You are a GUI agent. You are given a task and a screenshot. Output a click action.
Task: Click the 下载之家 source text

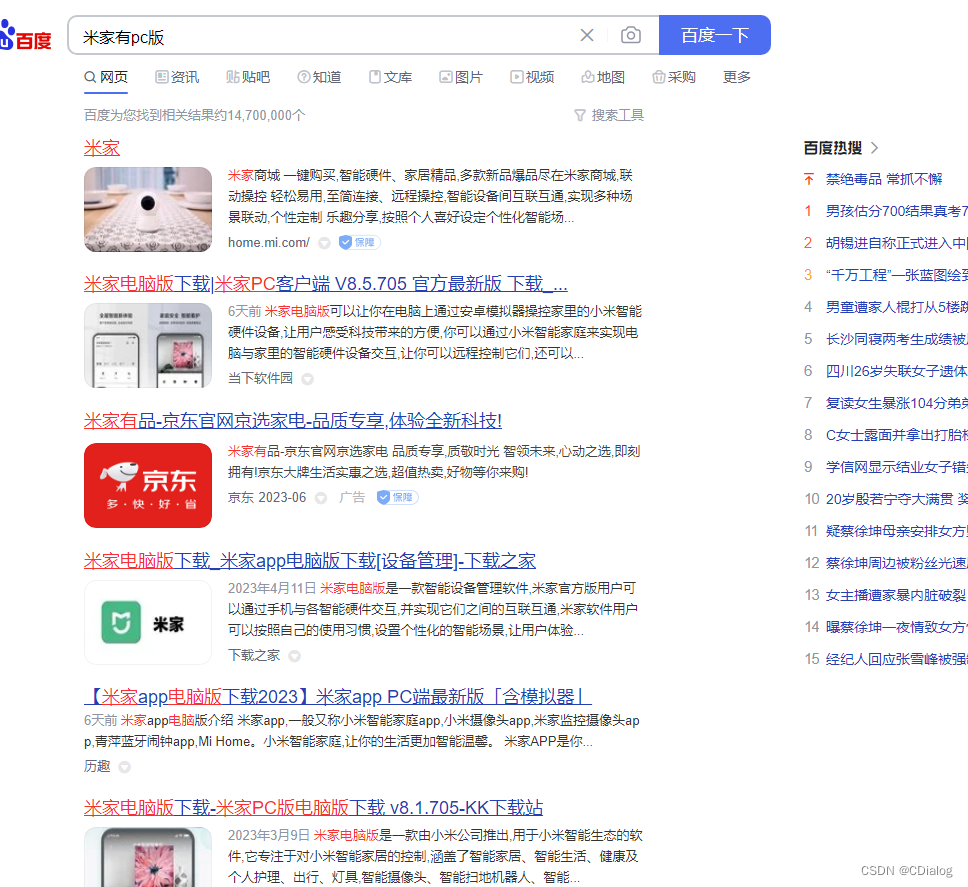[x=254, y=656]
